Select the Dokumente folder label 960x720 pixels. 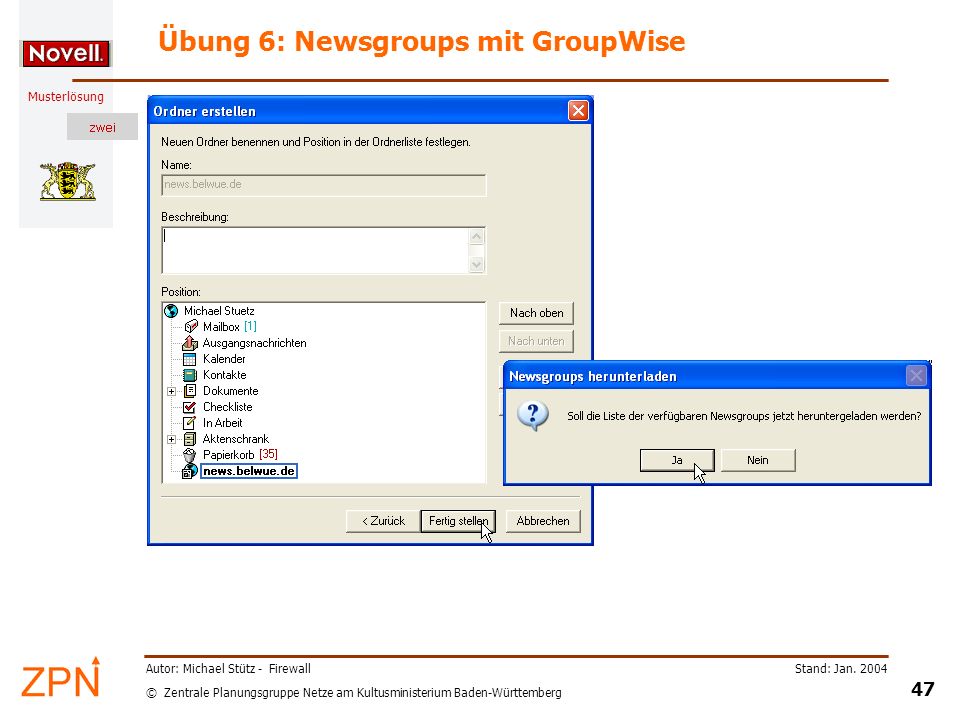click(x=231, y=391)
